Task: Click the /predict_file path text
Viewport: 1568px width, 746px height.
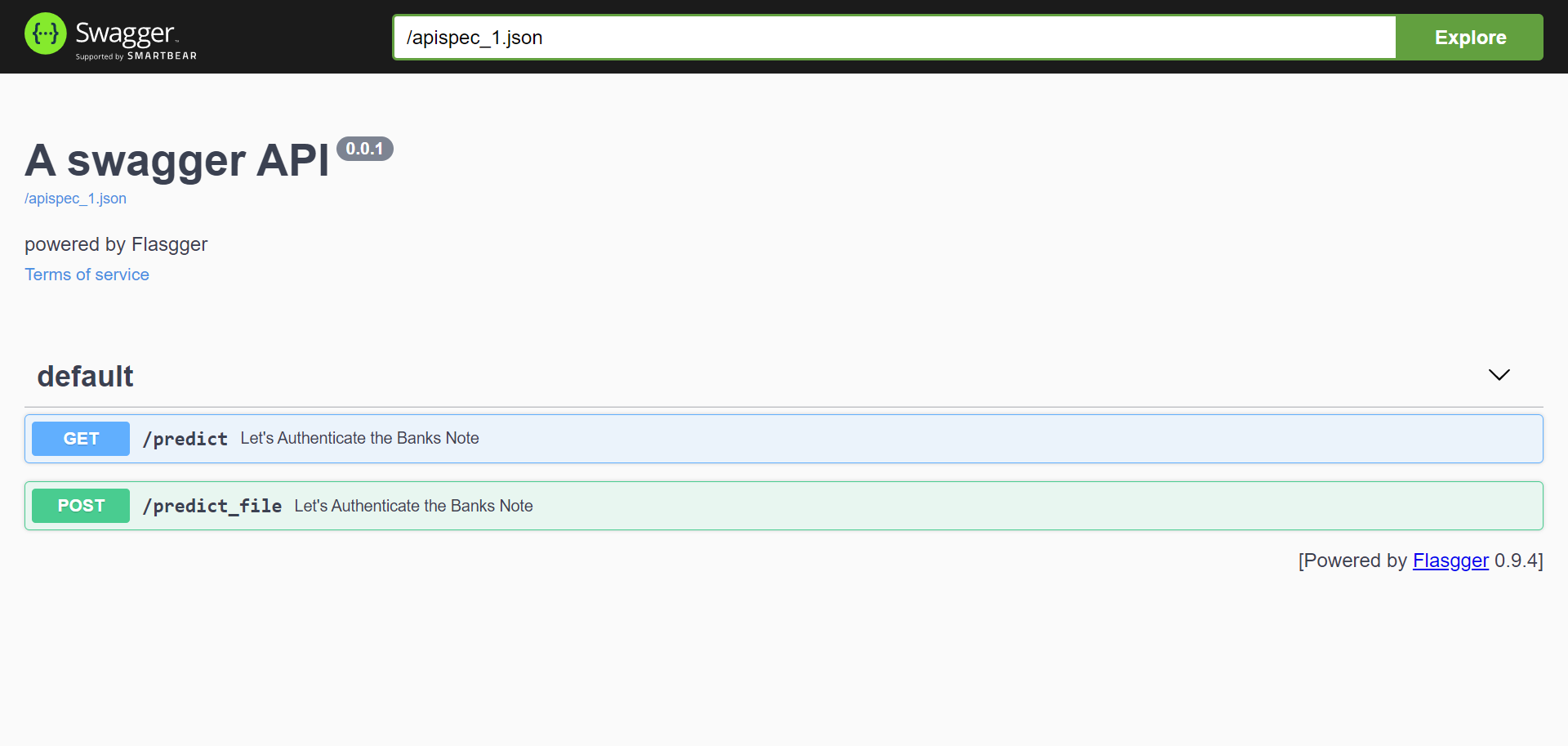Action: (212, 506)
